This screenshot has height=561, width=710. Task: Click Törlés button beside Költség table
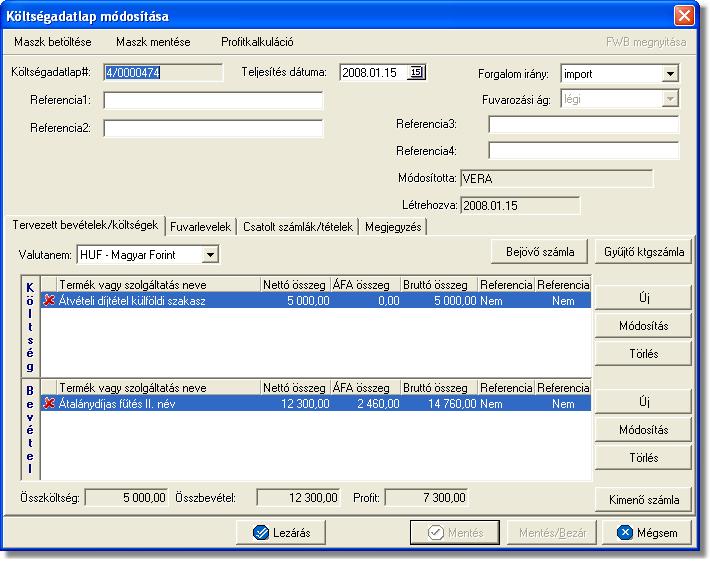click(643, 354)
